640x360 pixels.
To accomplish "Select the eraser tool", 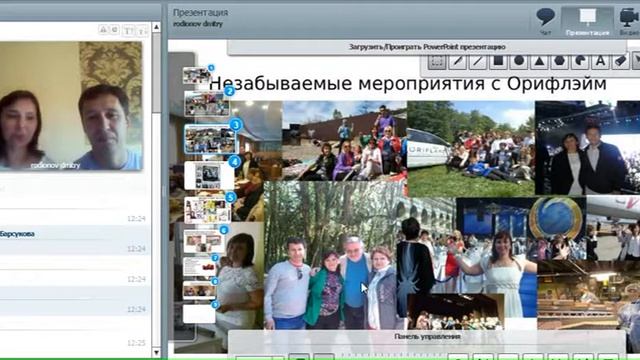I will pyautogui.click(x=621, y=62).
